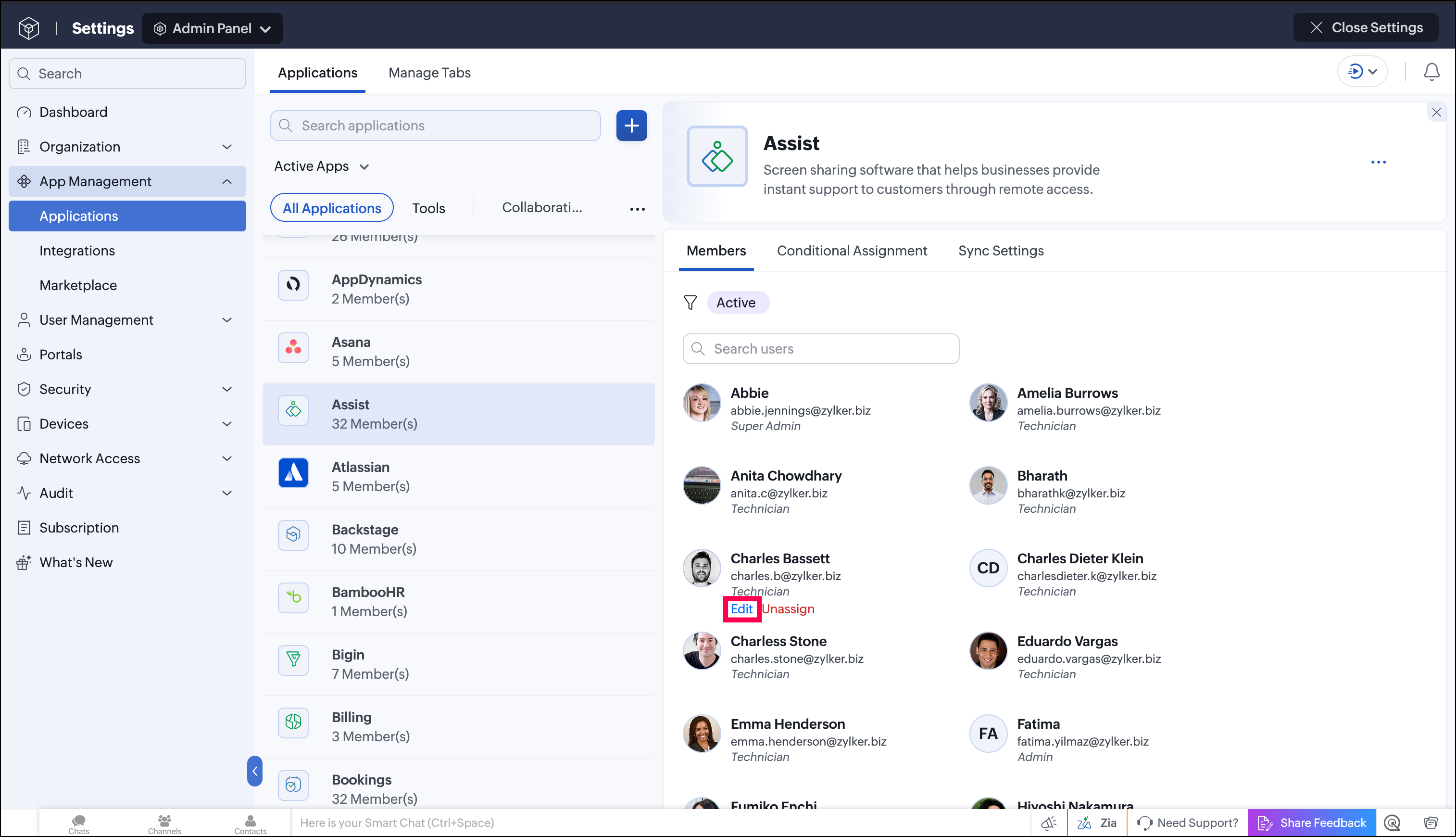Open the Assist panel three-dot menu

(x=1379, y=162)
